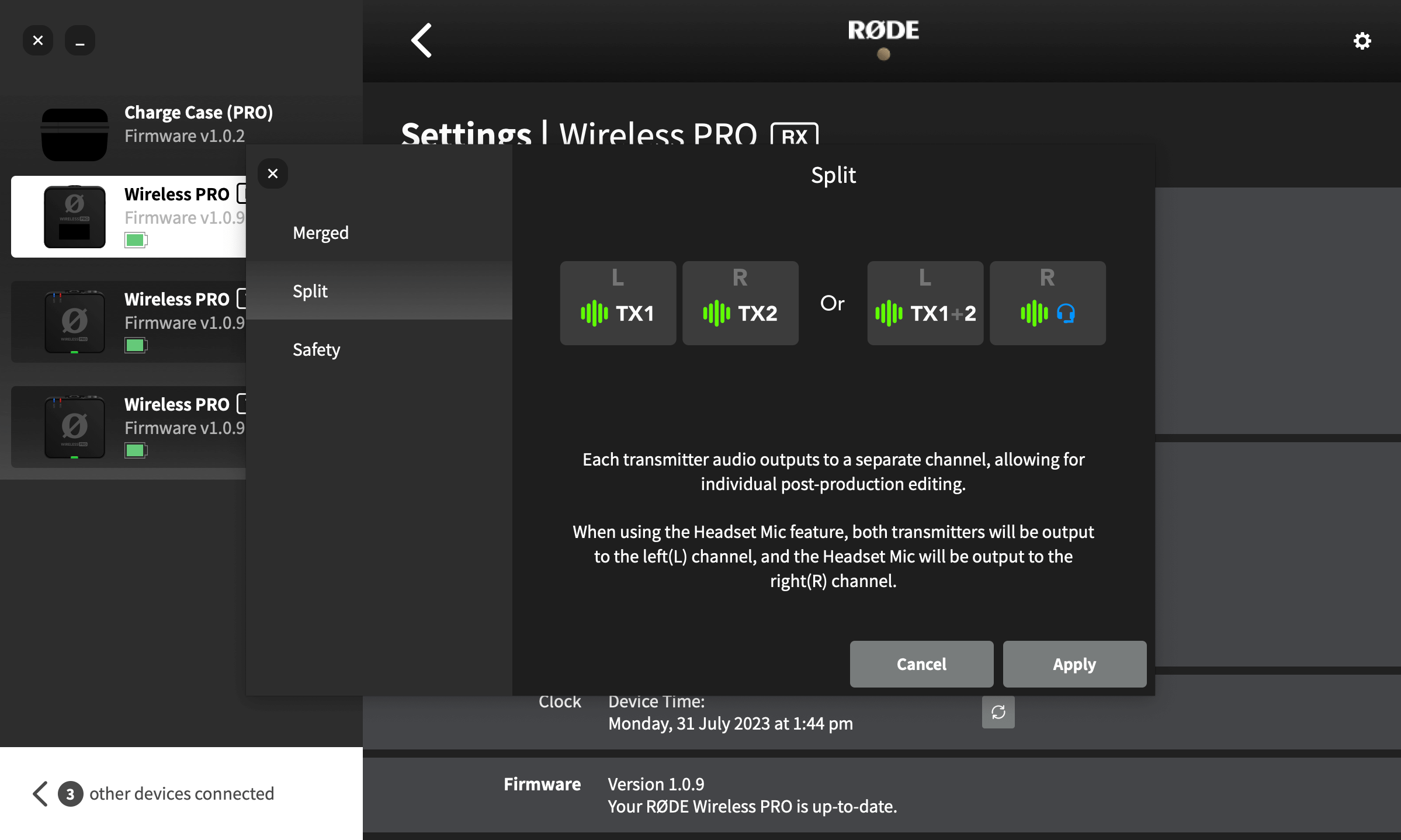Select the third Wireless PRO transmitter

pyautogui.click(x=129, y=427)
